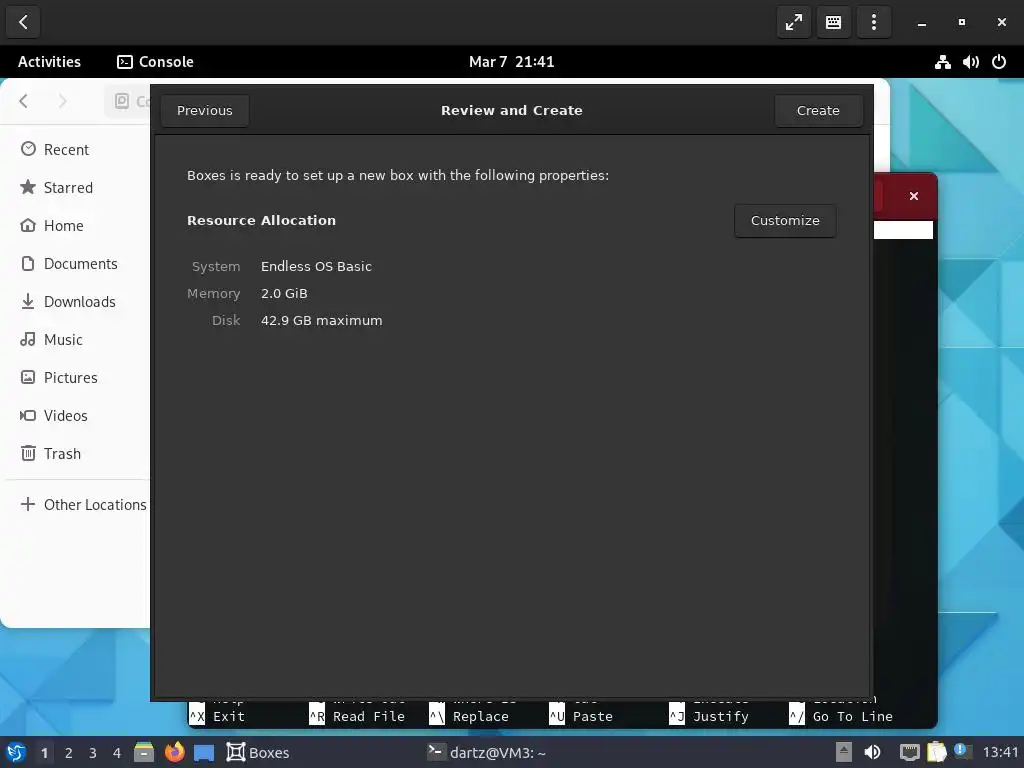
Task: Click the 2.0 GiB memory value
Action: pos(284,293)
